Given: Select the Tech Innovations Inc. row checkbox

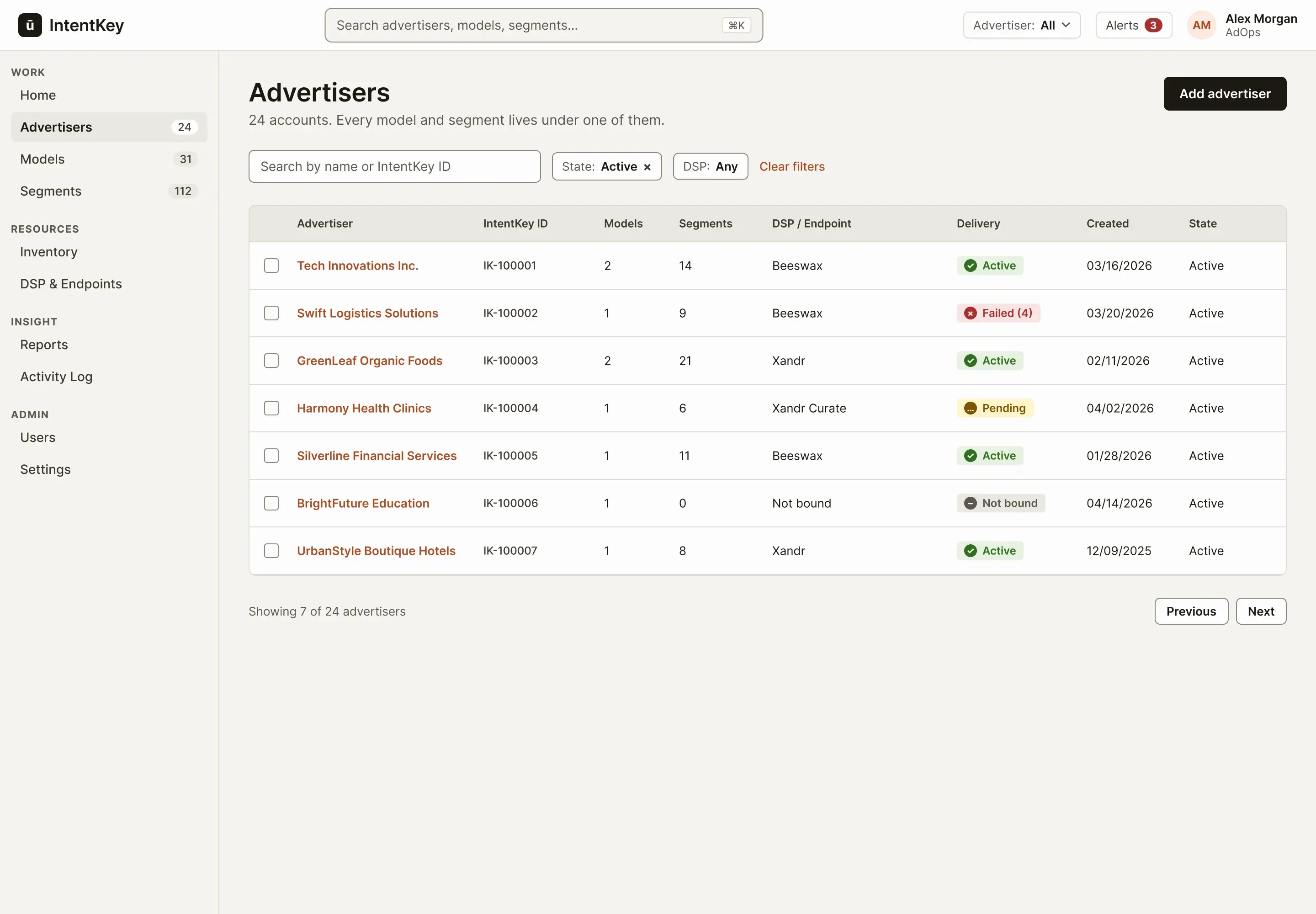Looking at the screenshot, I should (x=271, y=266).
